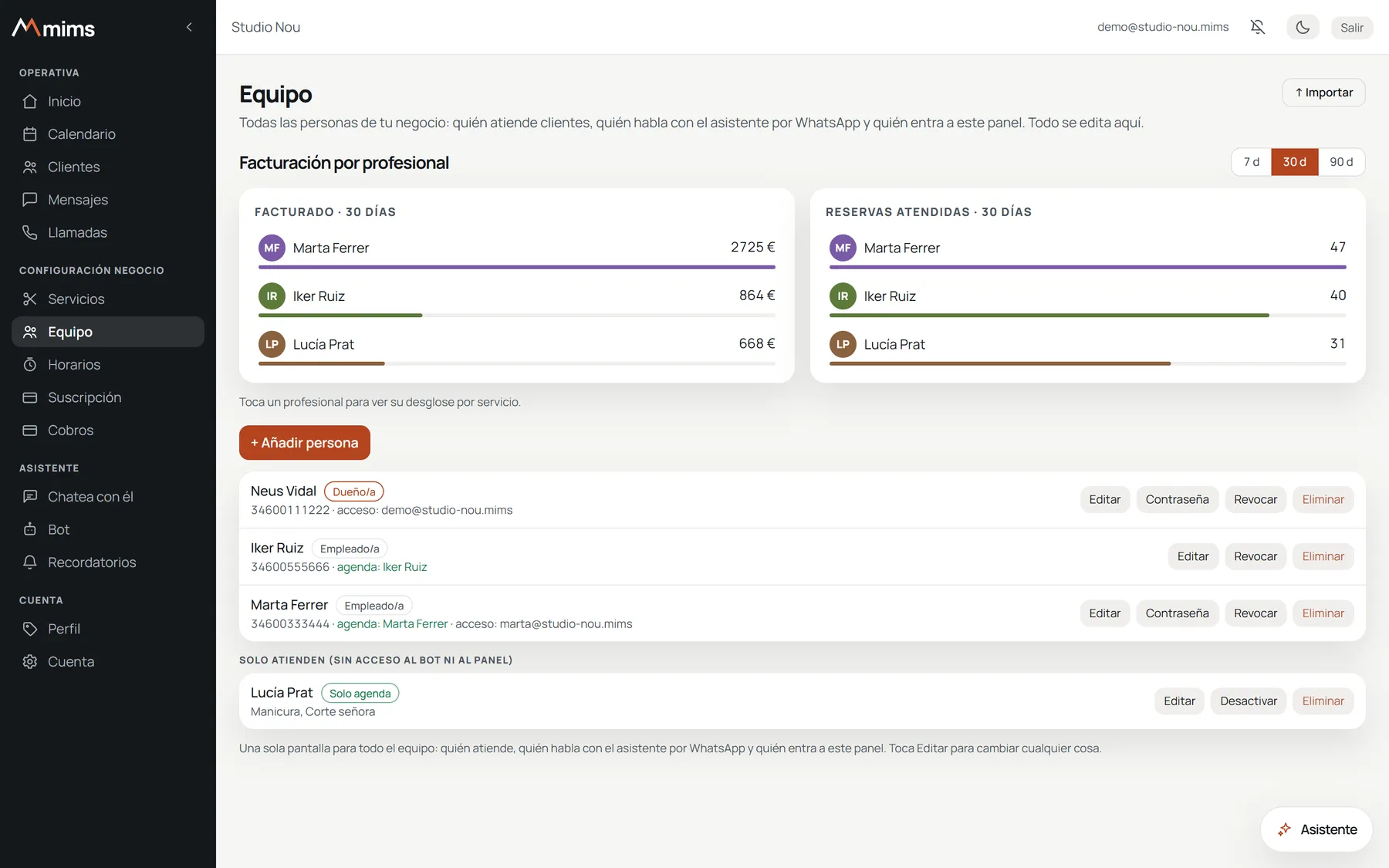Select the 90 d period
This screenshot has width=1389, height=868.
[x=1341, y=162]
